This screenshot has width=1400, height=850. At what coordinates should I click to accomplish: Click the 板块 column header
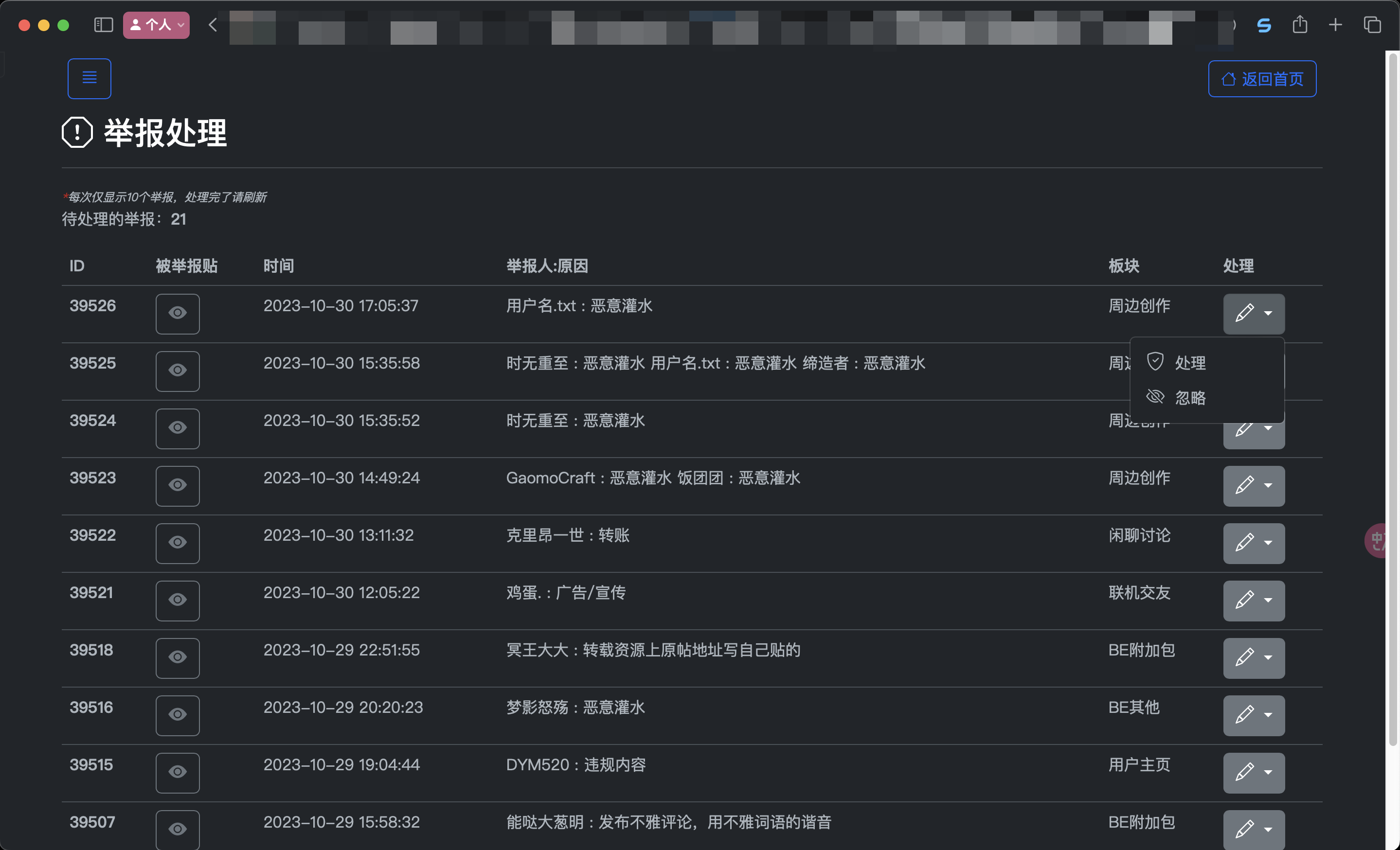[1123, 266]
